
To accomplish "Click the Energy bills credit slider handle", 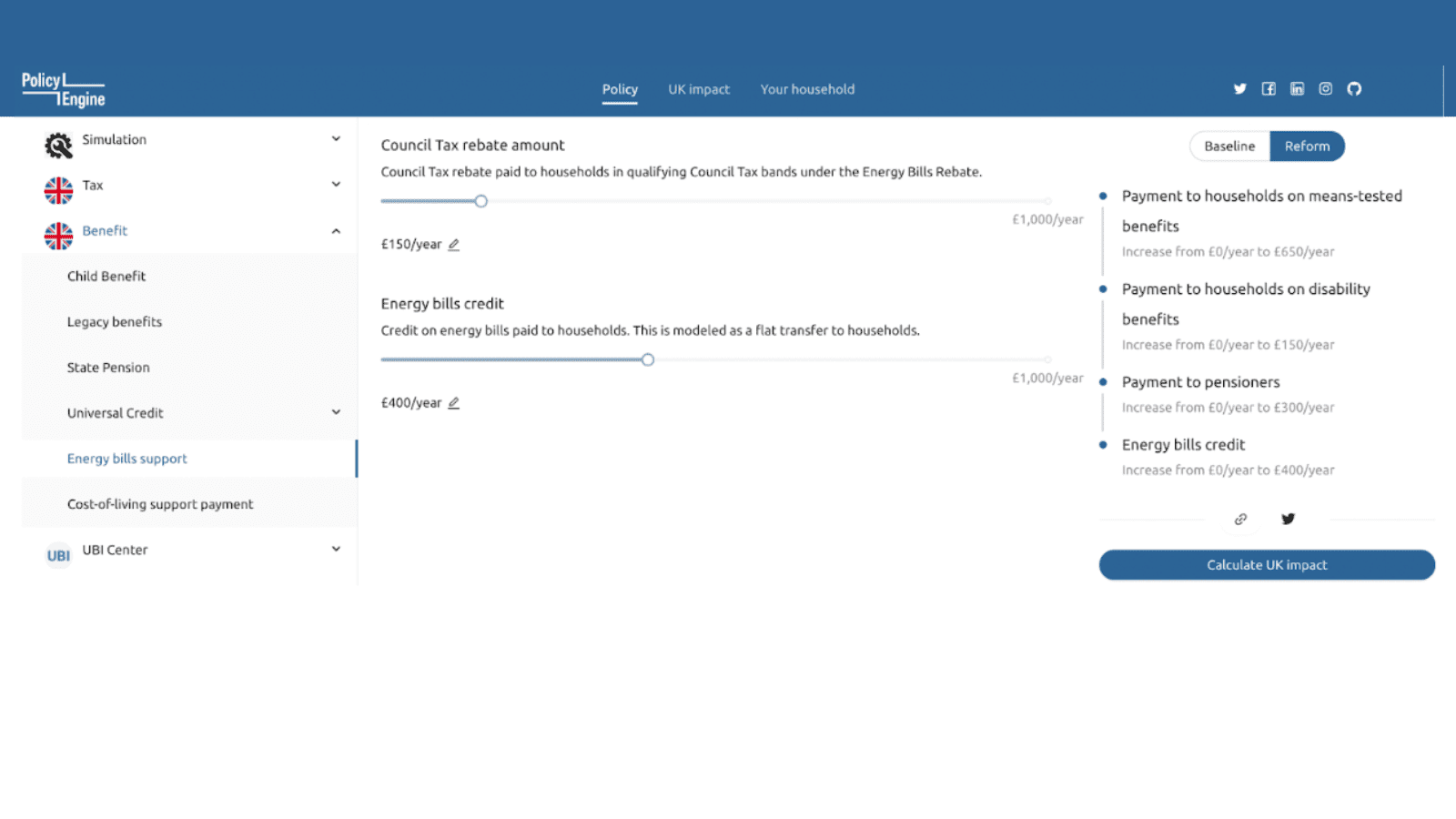I will 648,360.
